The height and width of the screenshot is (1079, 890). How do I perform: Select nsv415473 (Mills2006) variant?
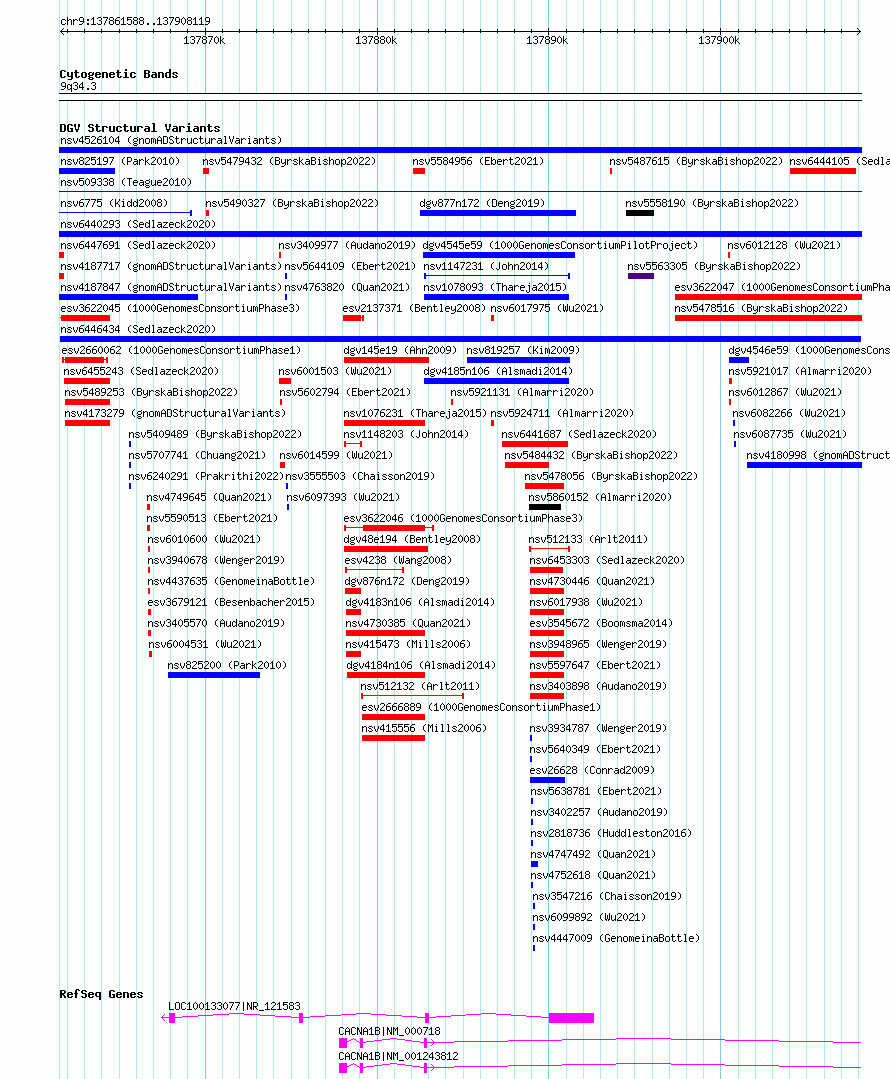[408, 644]
